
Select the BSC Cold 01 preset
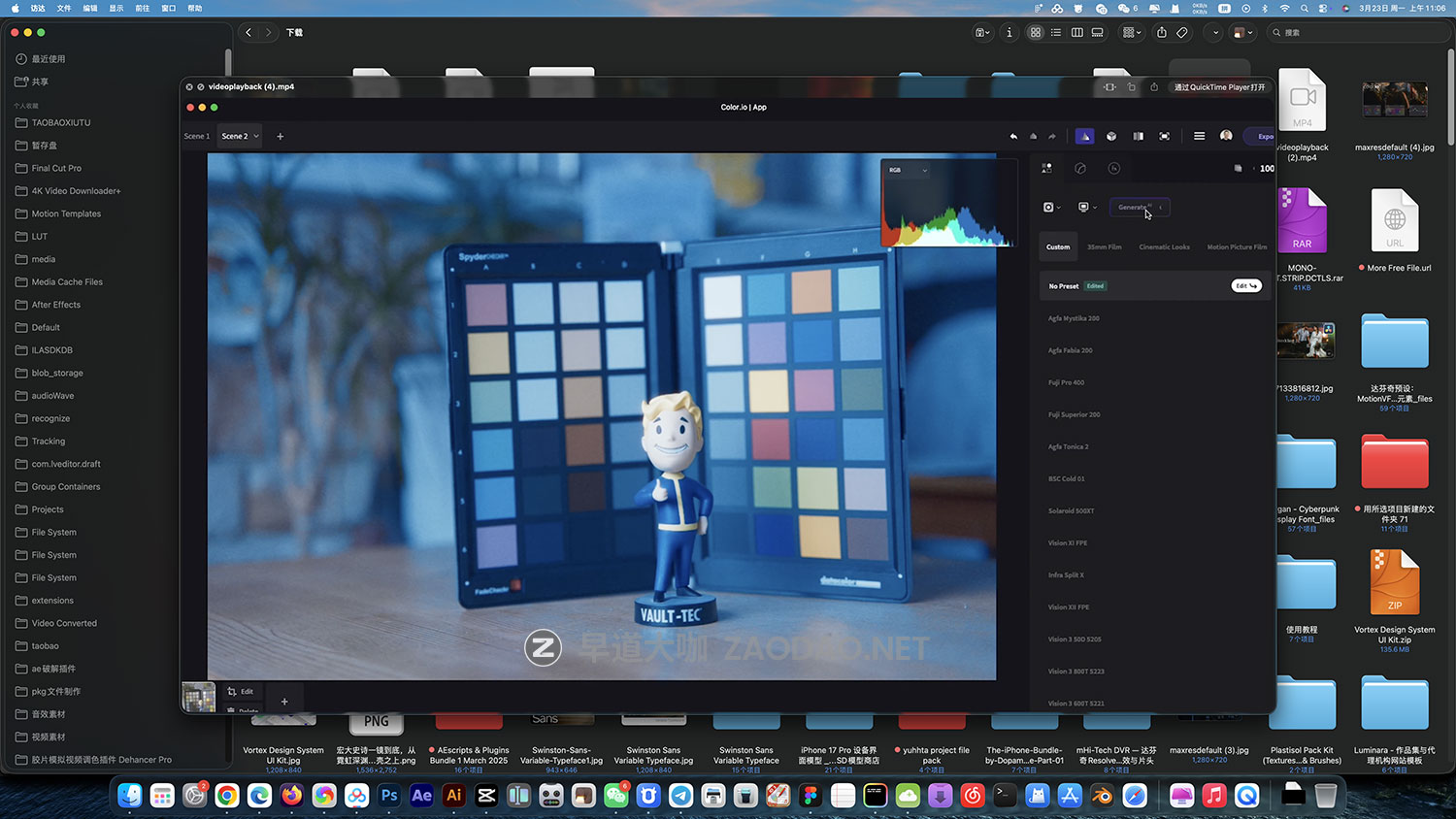coord(1066,478)
